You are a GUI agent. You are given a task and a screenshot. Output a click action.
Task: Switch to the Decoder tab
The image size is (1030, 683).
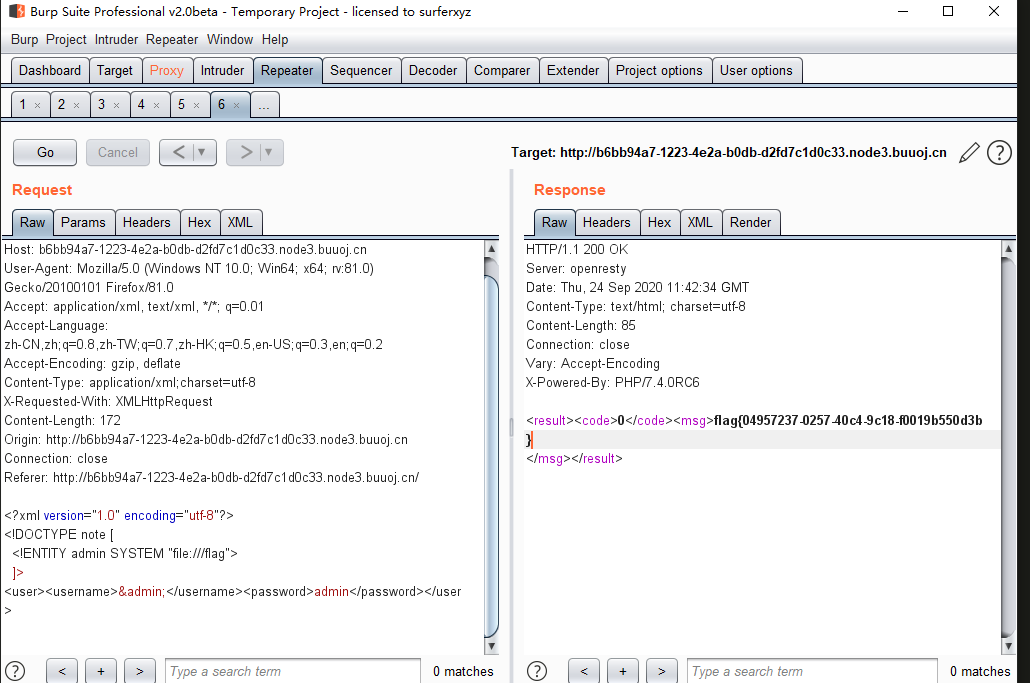[x=432, y=70]
